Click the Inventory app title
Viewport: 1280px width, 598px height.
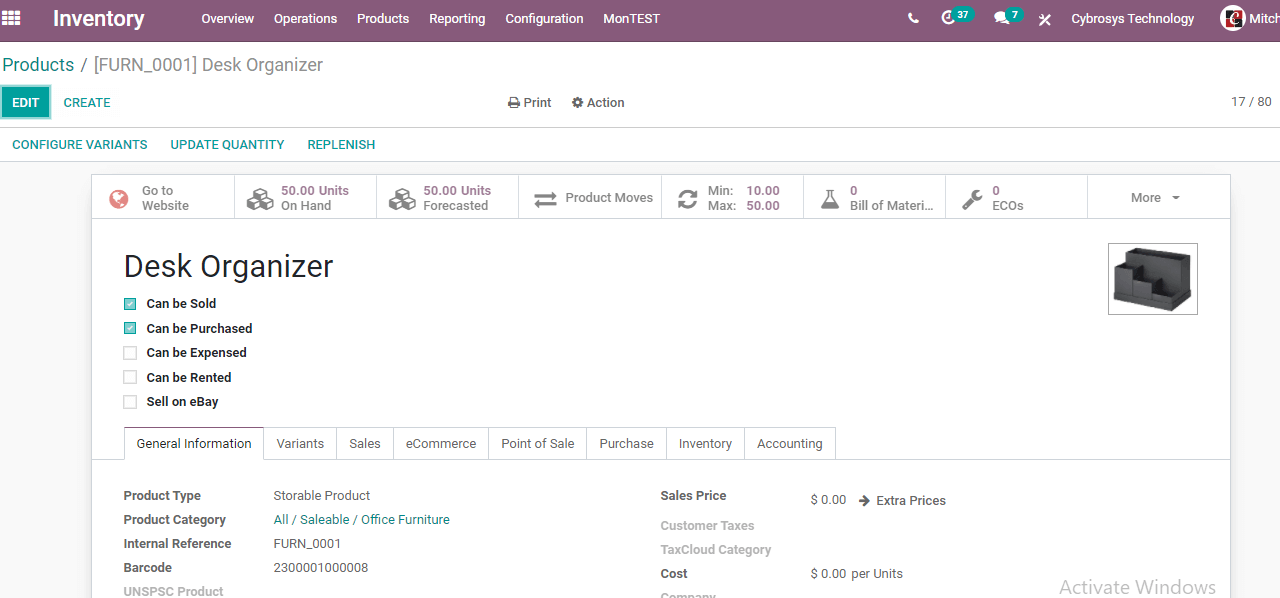click(98, 19)
